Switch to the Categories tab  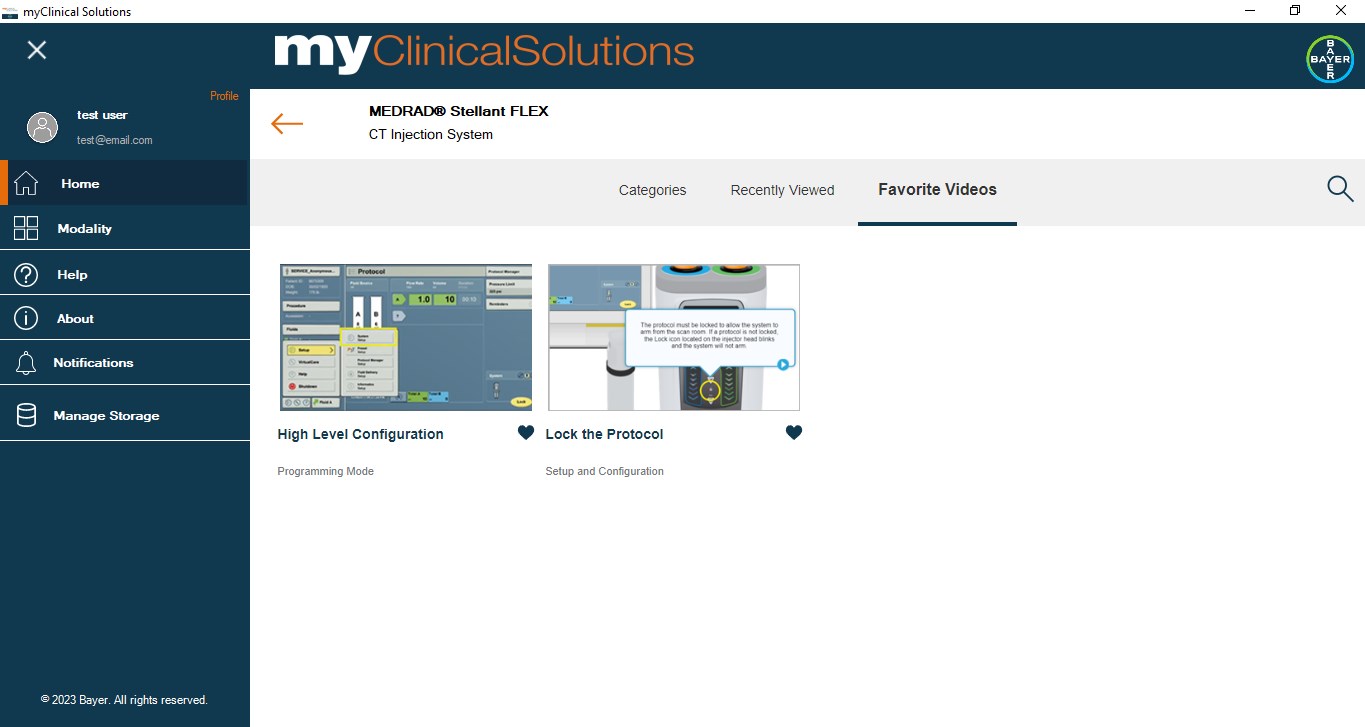pyautogui.click(x=652, y=190)
